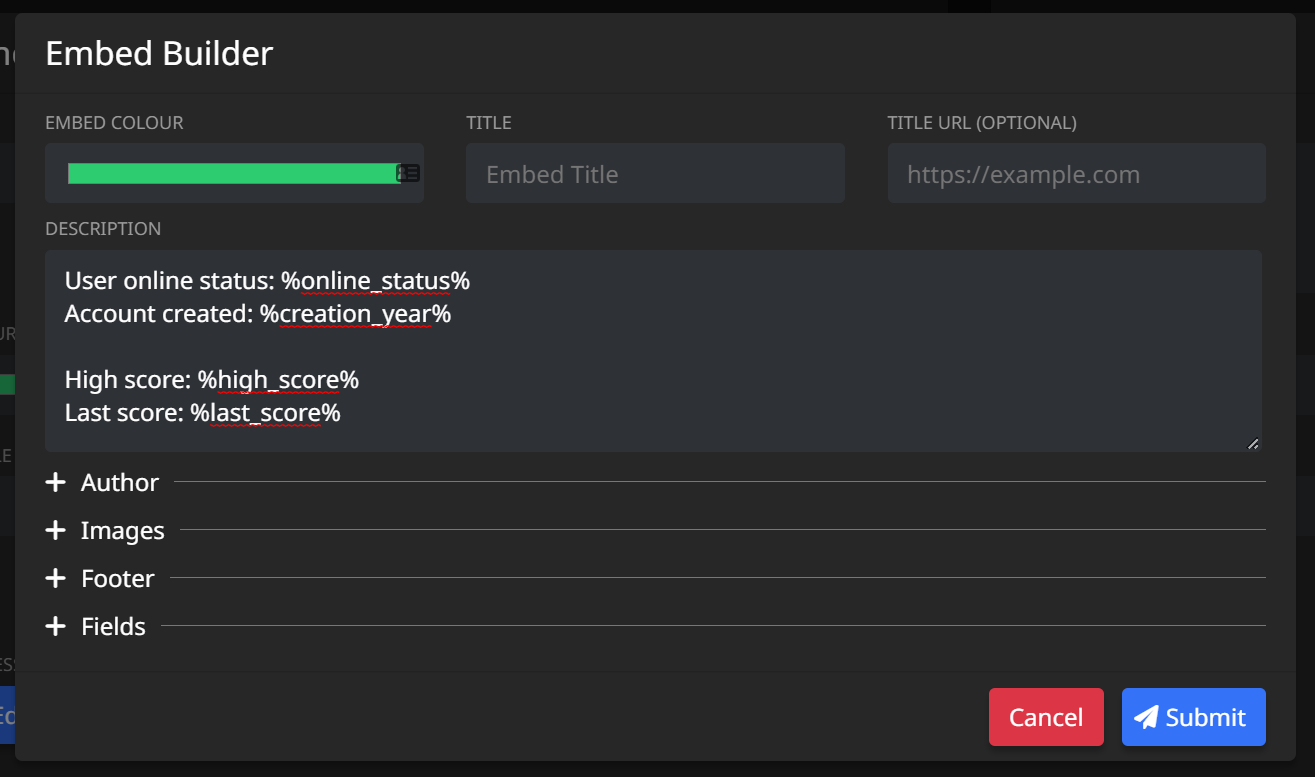This screenshot has width=1315, height=777.
Task: Click inside the Description textarea
Action: pyautogui.click(x=655, y=350)
